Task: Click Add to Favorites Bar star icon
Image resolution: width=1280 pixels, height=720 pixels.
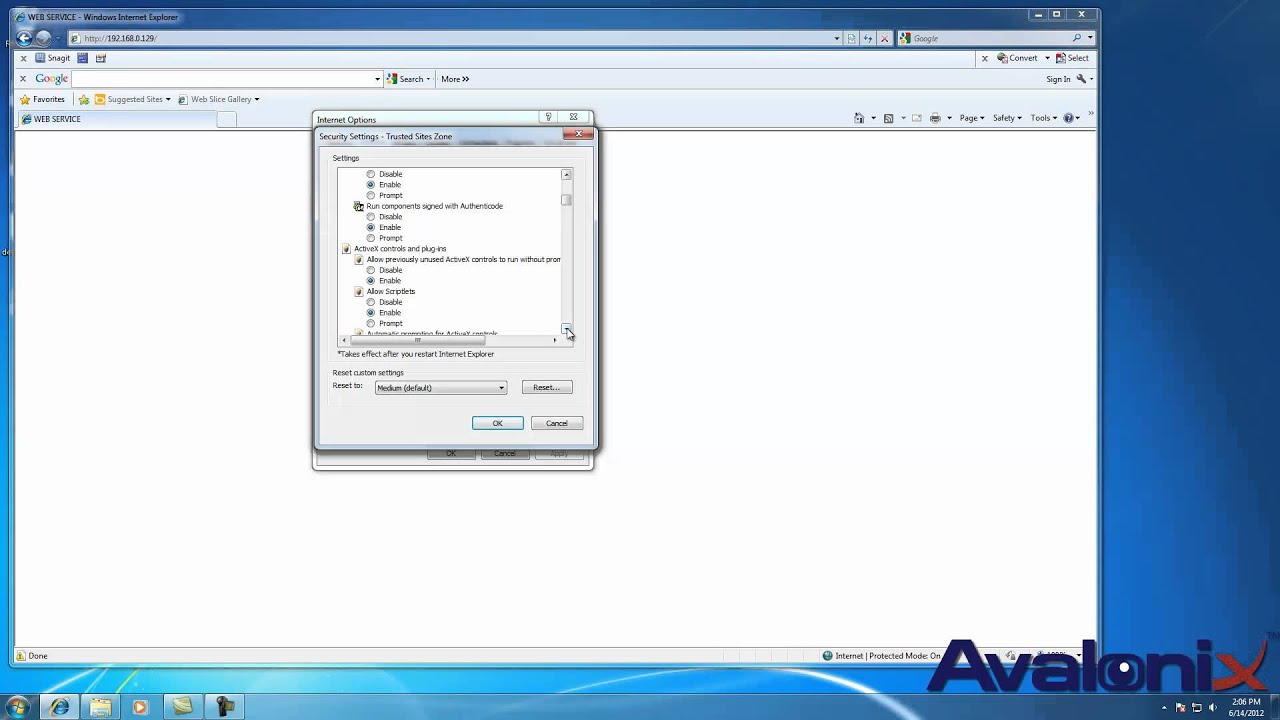Action: point(84,99)
